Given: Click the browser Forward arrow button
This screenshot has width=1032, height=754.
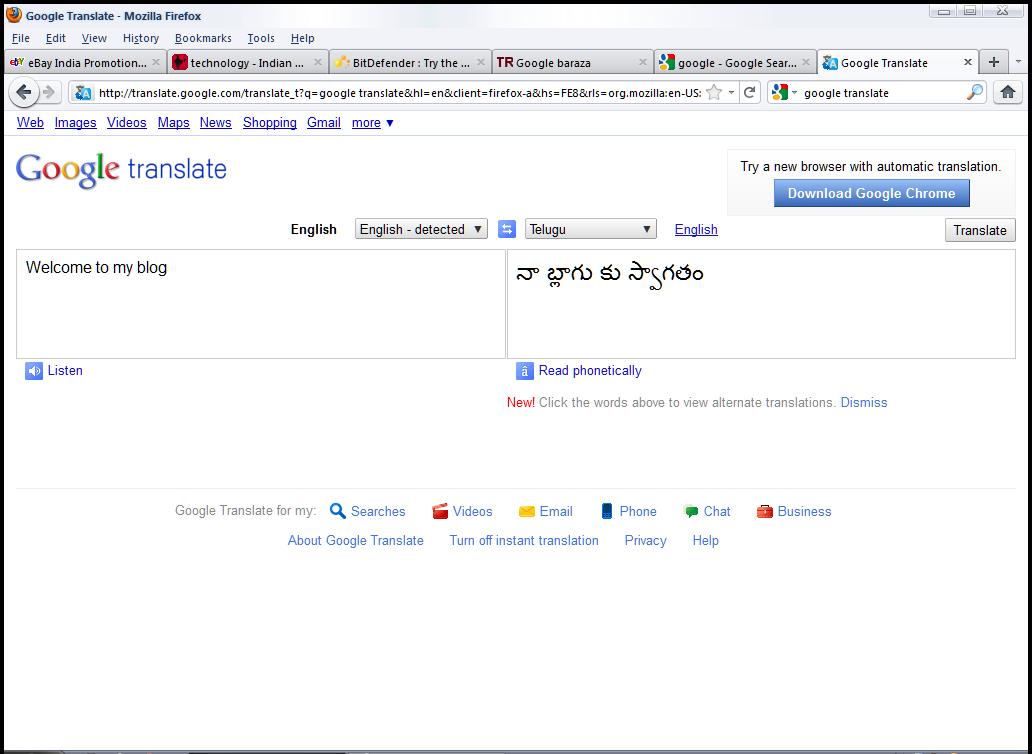Looking at the screenshot, I should point(49,93).
